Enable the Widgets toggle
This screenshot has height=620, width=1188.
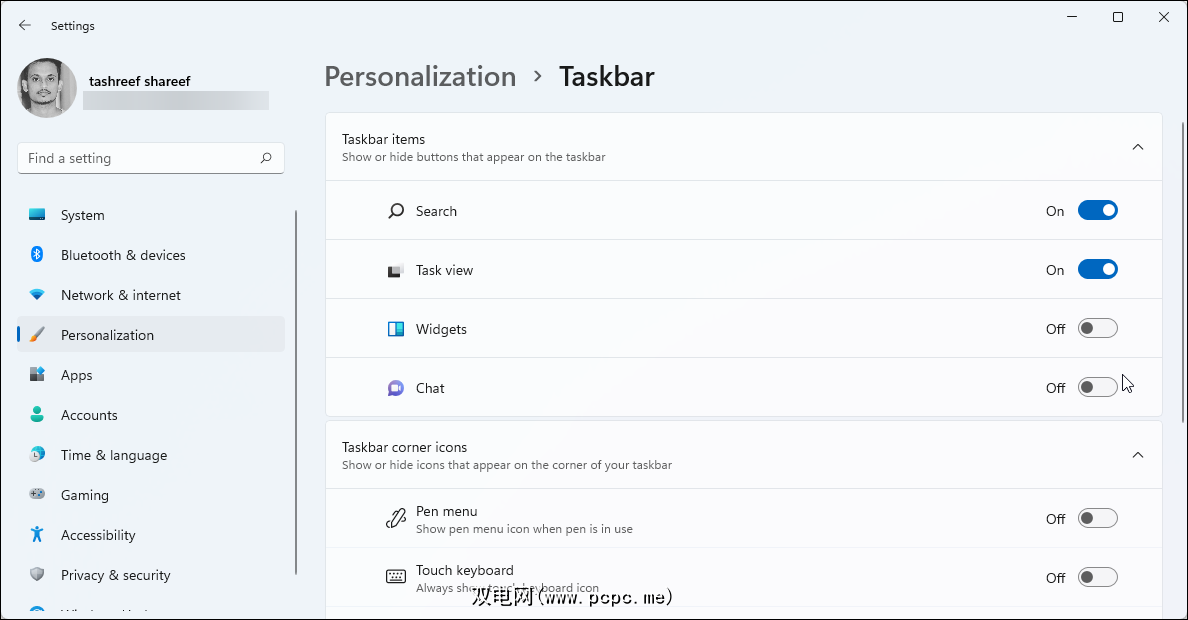tap(1097, 329)
